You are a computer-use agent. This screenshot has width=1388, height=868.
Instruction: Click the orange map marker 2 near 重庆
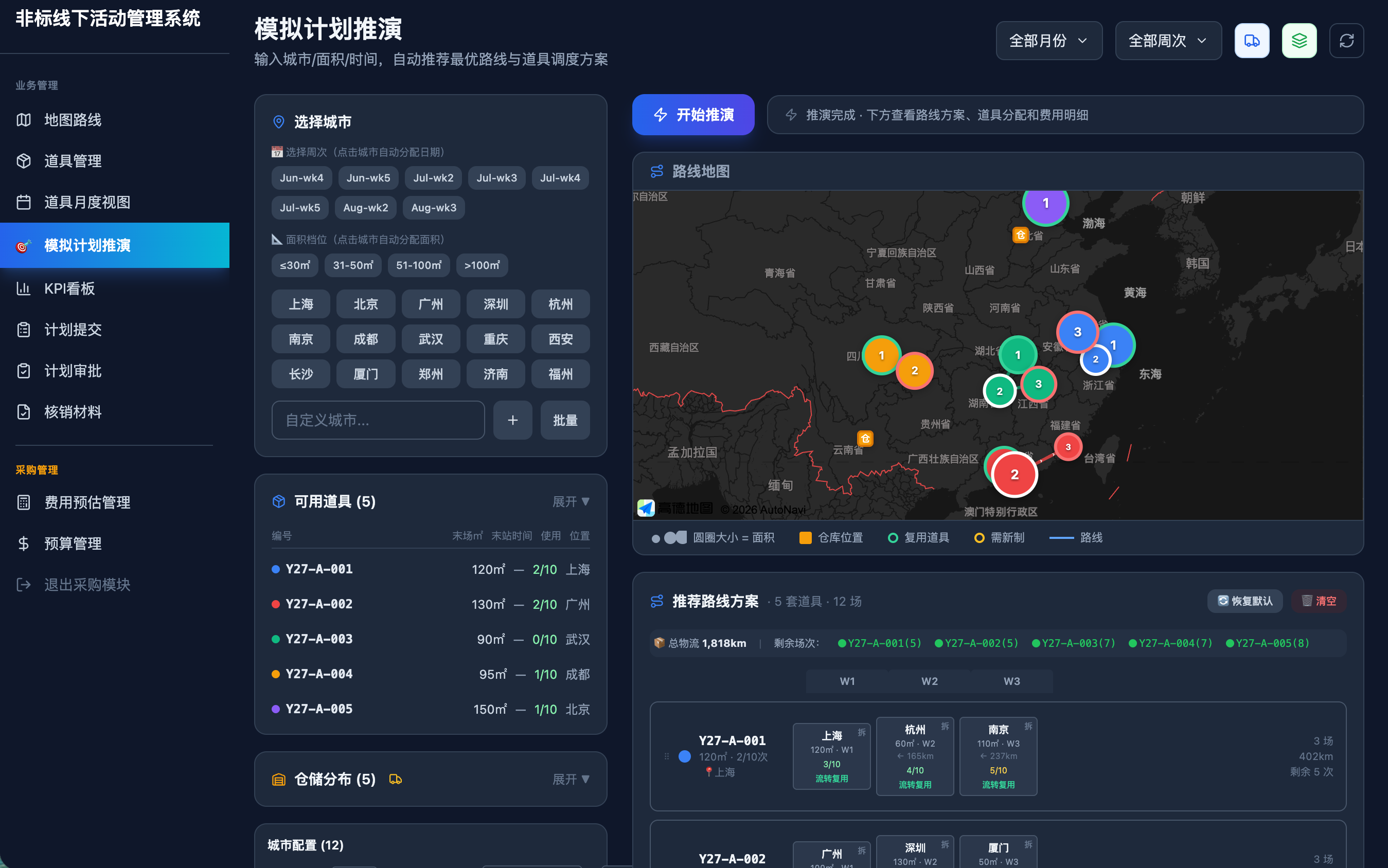(x=914, y=371)
